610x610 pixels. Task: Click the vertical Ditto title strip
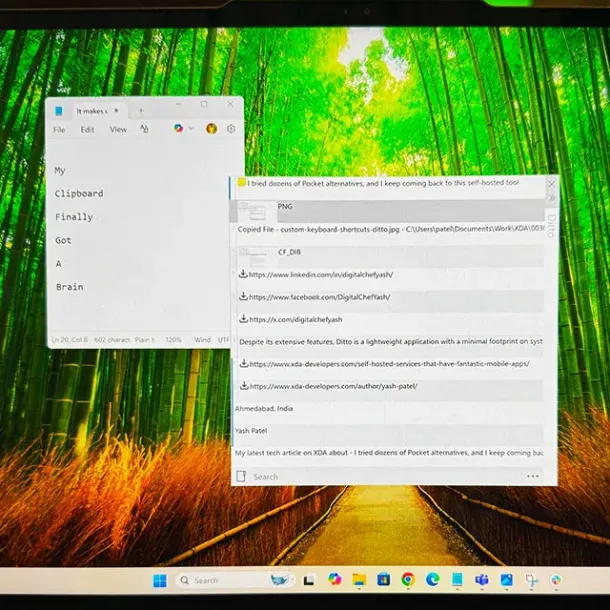pos(551,226)
